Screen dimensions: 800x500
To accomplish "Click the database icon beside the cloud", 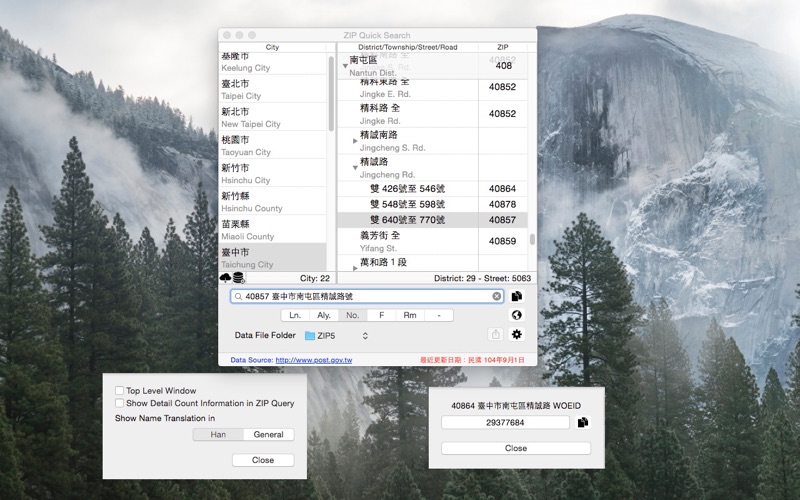I will 238,278.
